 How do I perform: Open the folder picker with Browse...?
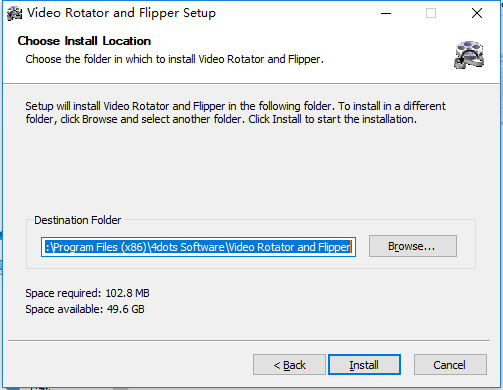[413, 246]
